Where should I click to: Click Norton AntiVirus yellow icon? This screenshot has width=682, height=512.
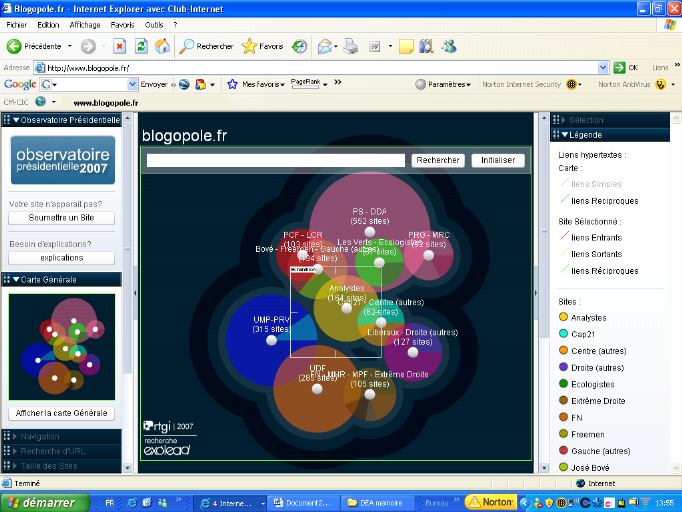[x=661, y=84]
